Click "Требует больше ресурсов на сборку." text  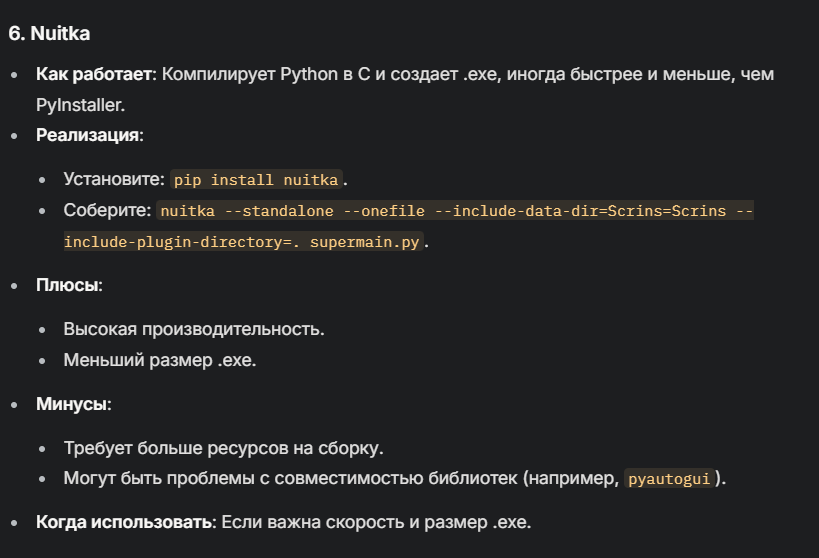tap(223, 448)
